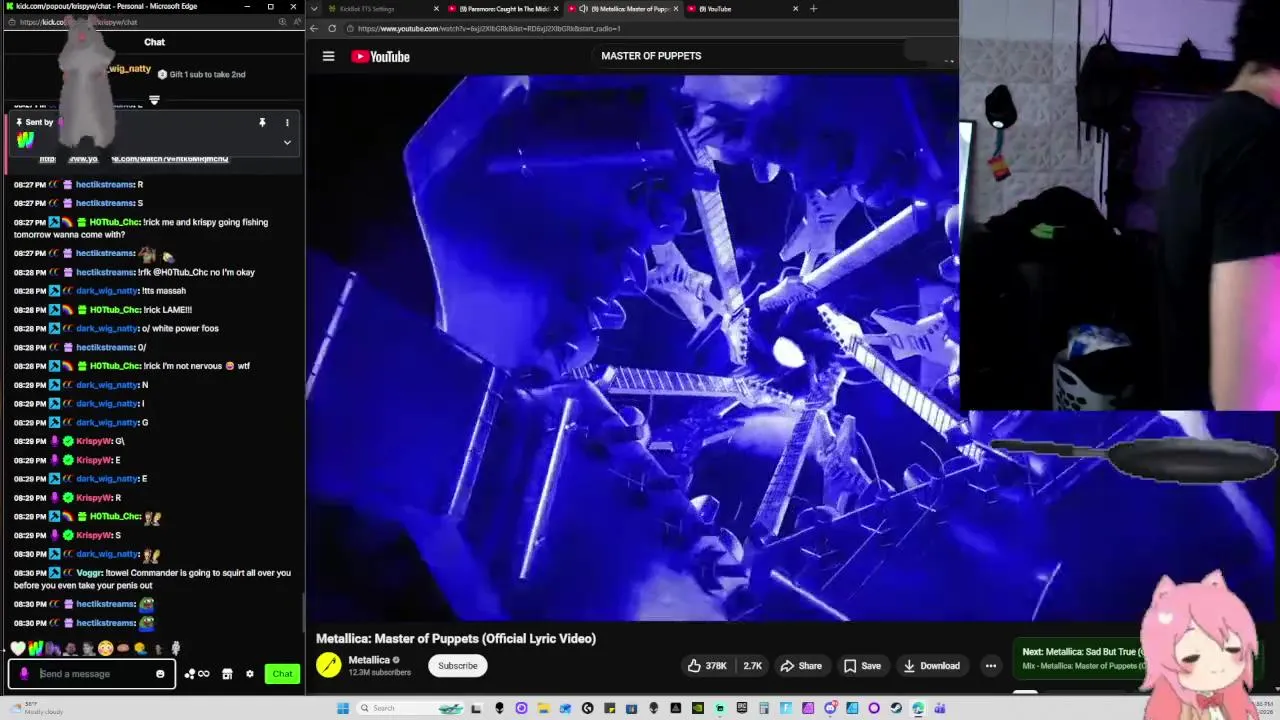Download the Metallica video
This screenshot has width=1280, height=720.
[x=931, y=666]
